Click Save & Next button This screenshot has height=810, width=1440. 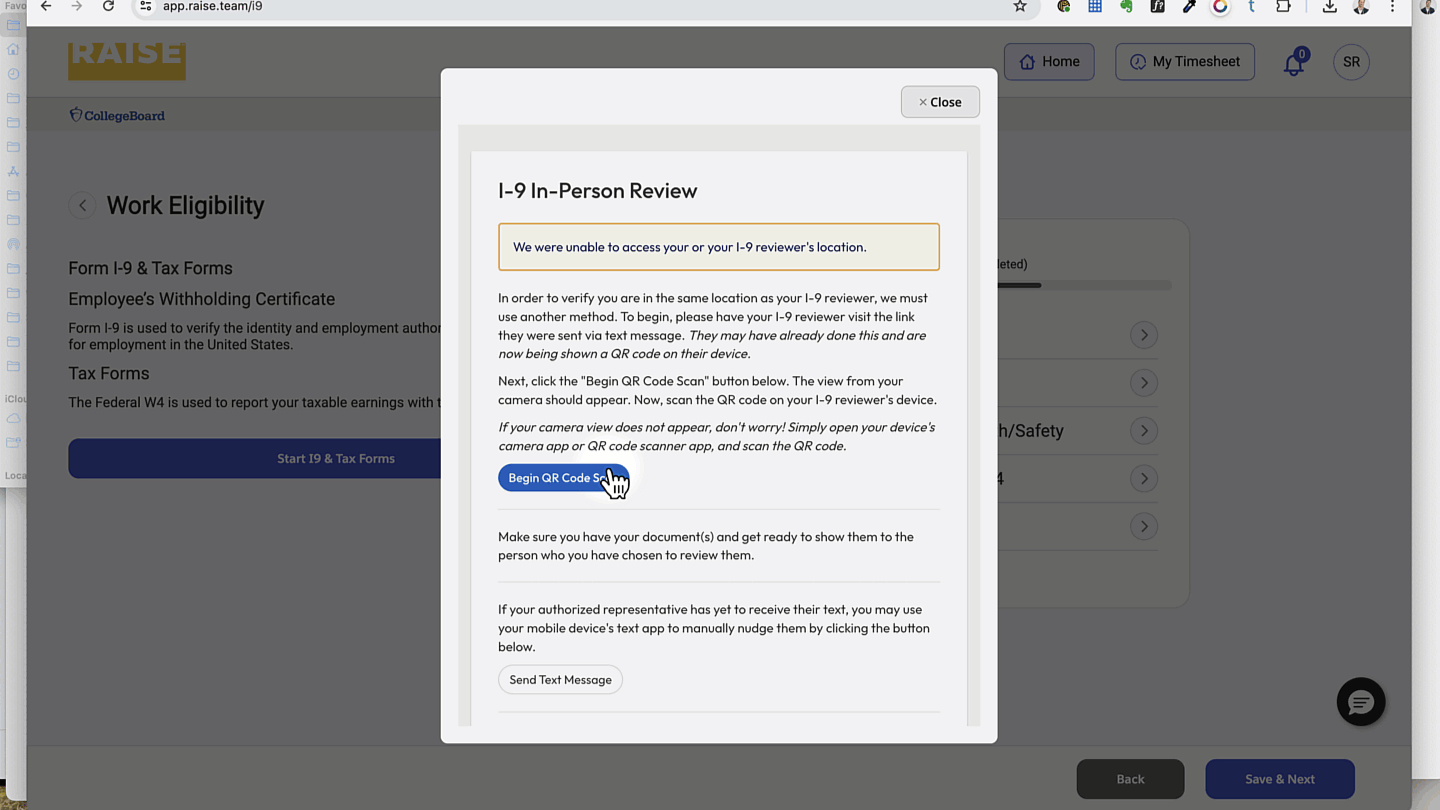(x=1279, y=779)
